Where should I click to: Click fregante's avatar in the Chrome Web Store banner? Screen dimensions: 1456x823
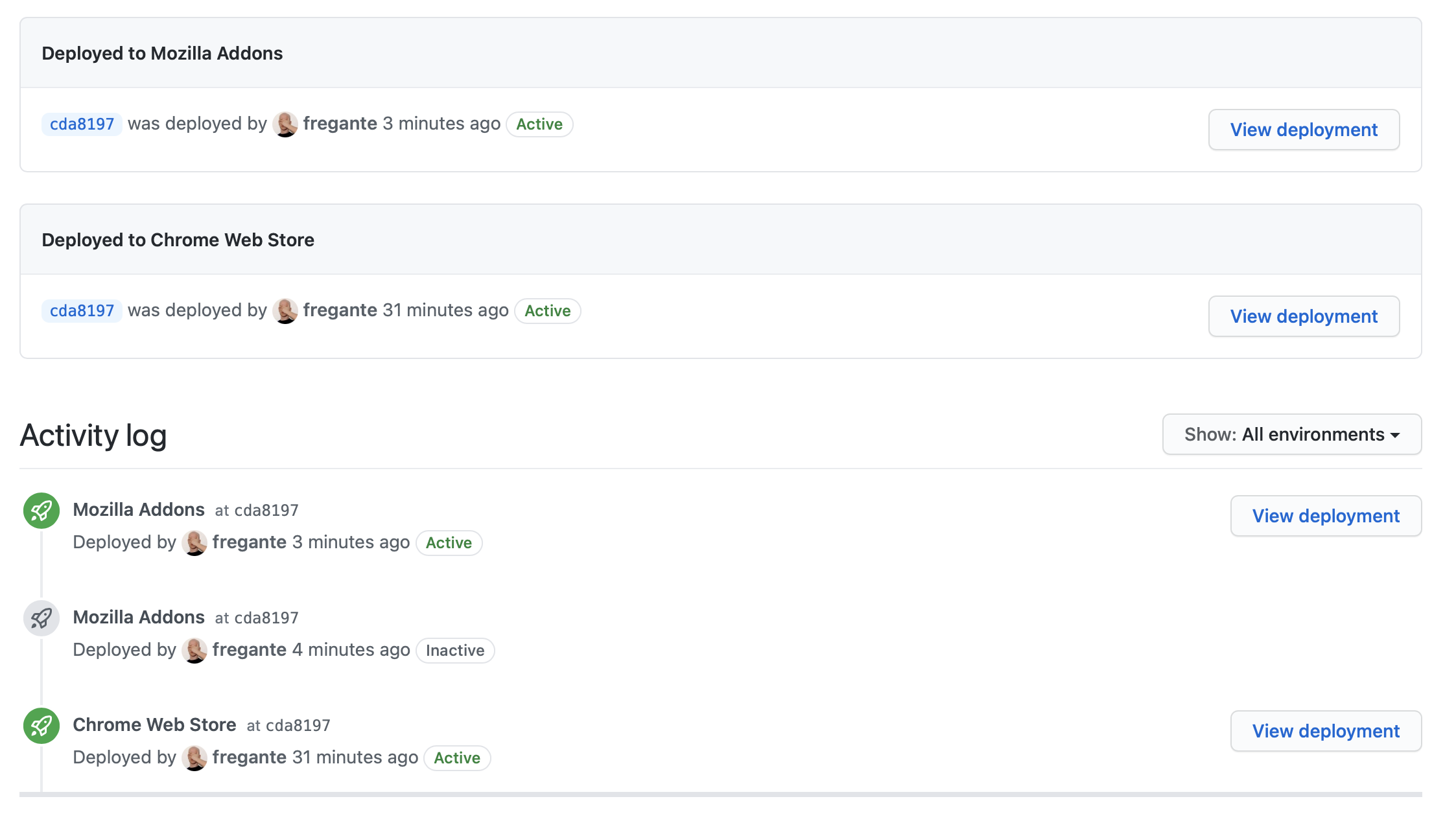click(286, 310)
